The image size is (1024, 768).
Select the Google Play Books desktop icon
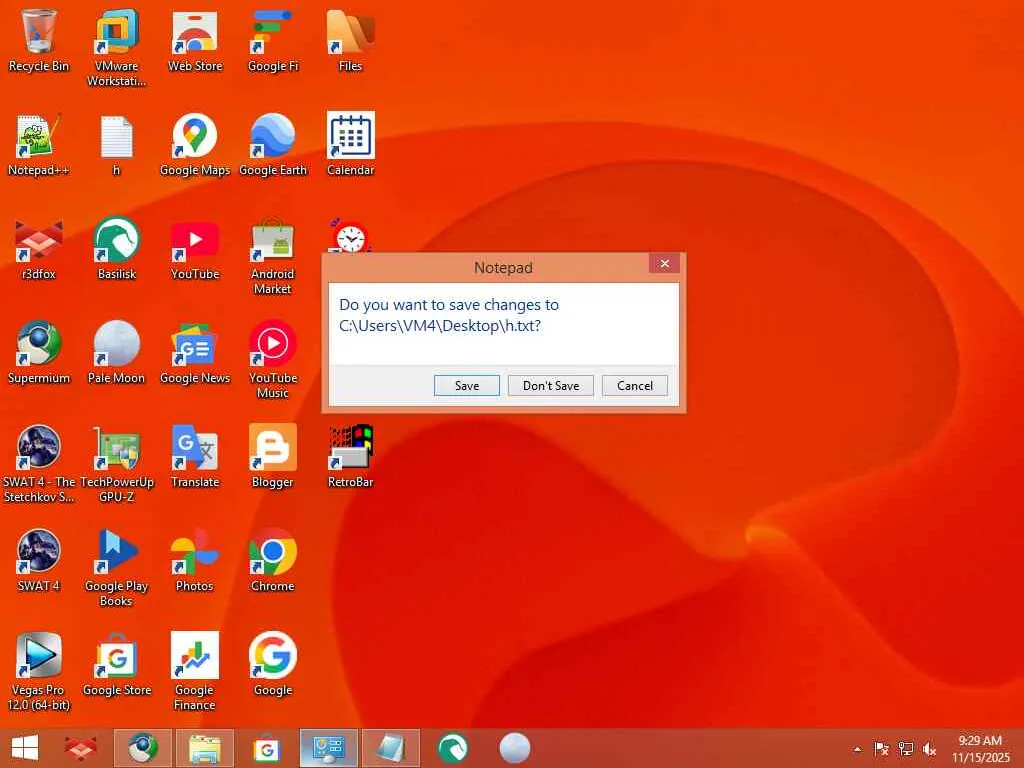[x=116, y=567]
